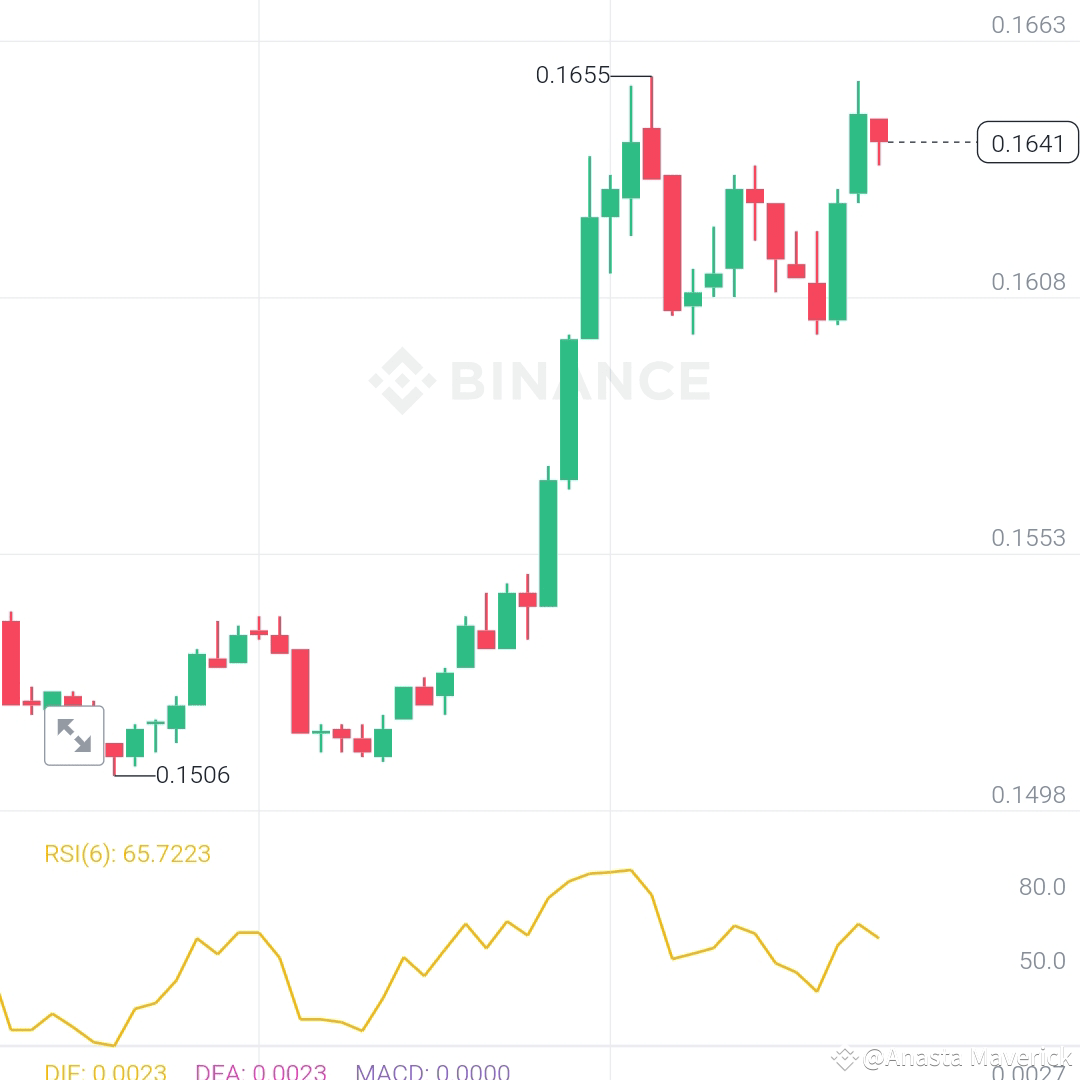Viewport: 1080px width, 1080px height.
Task: Click the Binance diamond logo watermark
Action: [x=403, y=380]
